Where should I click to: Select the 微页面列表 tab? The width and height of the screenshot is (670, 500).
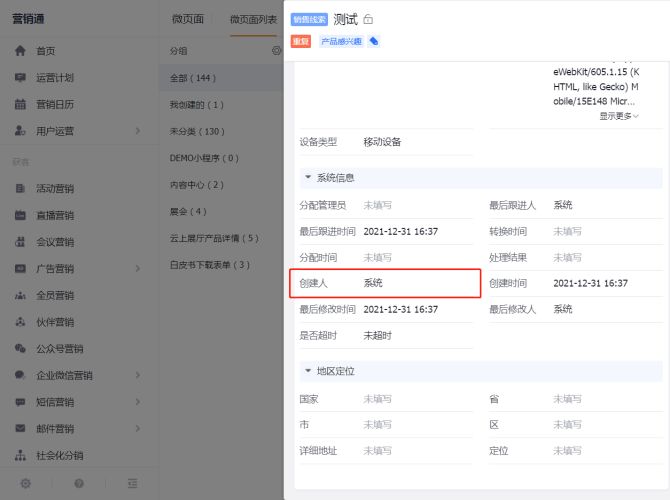click(252, 19)
